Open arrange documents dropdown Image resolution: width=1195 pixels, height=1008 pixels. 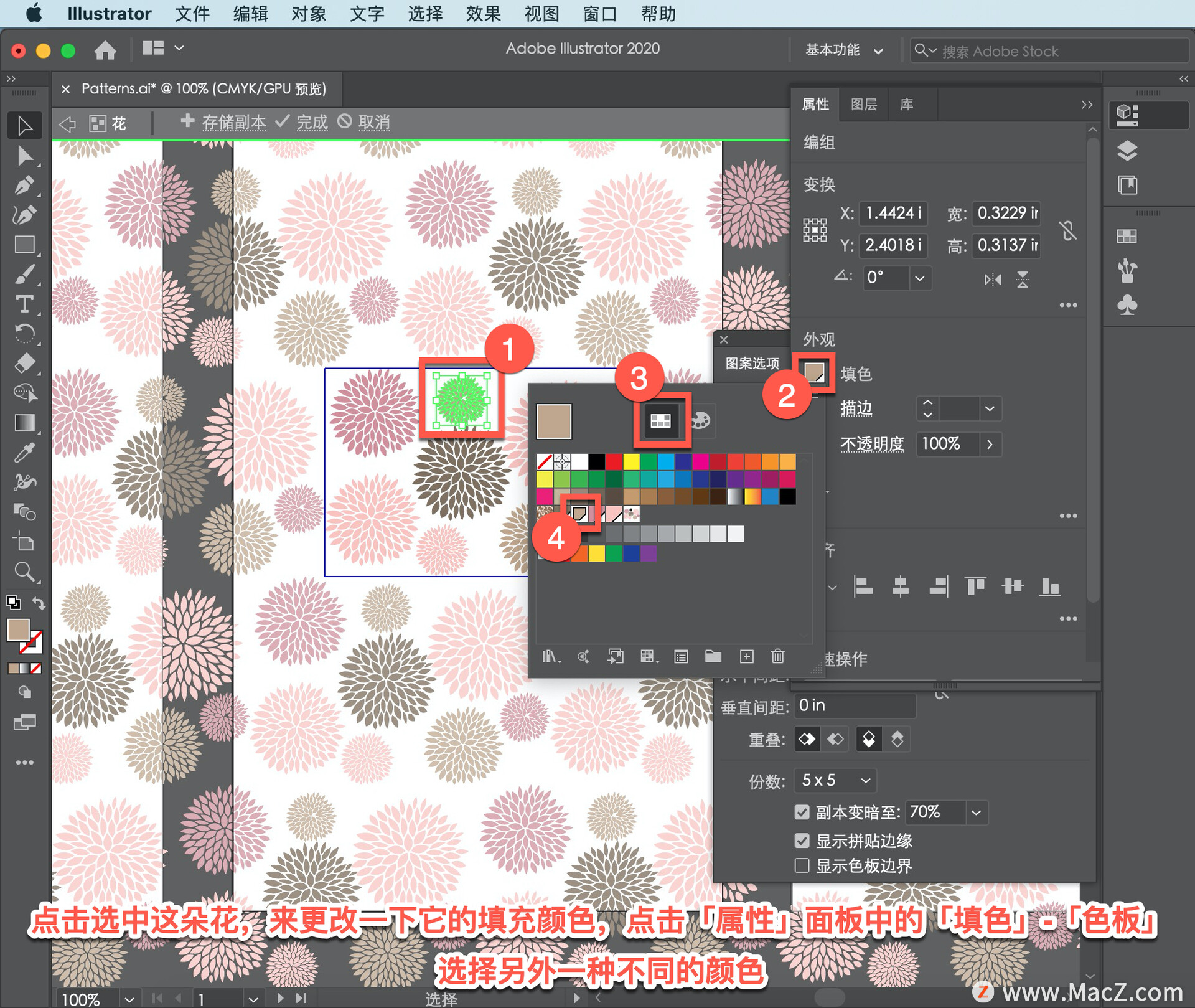pyautogui.click(x=163, y=48)
